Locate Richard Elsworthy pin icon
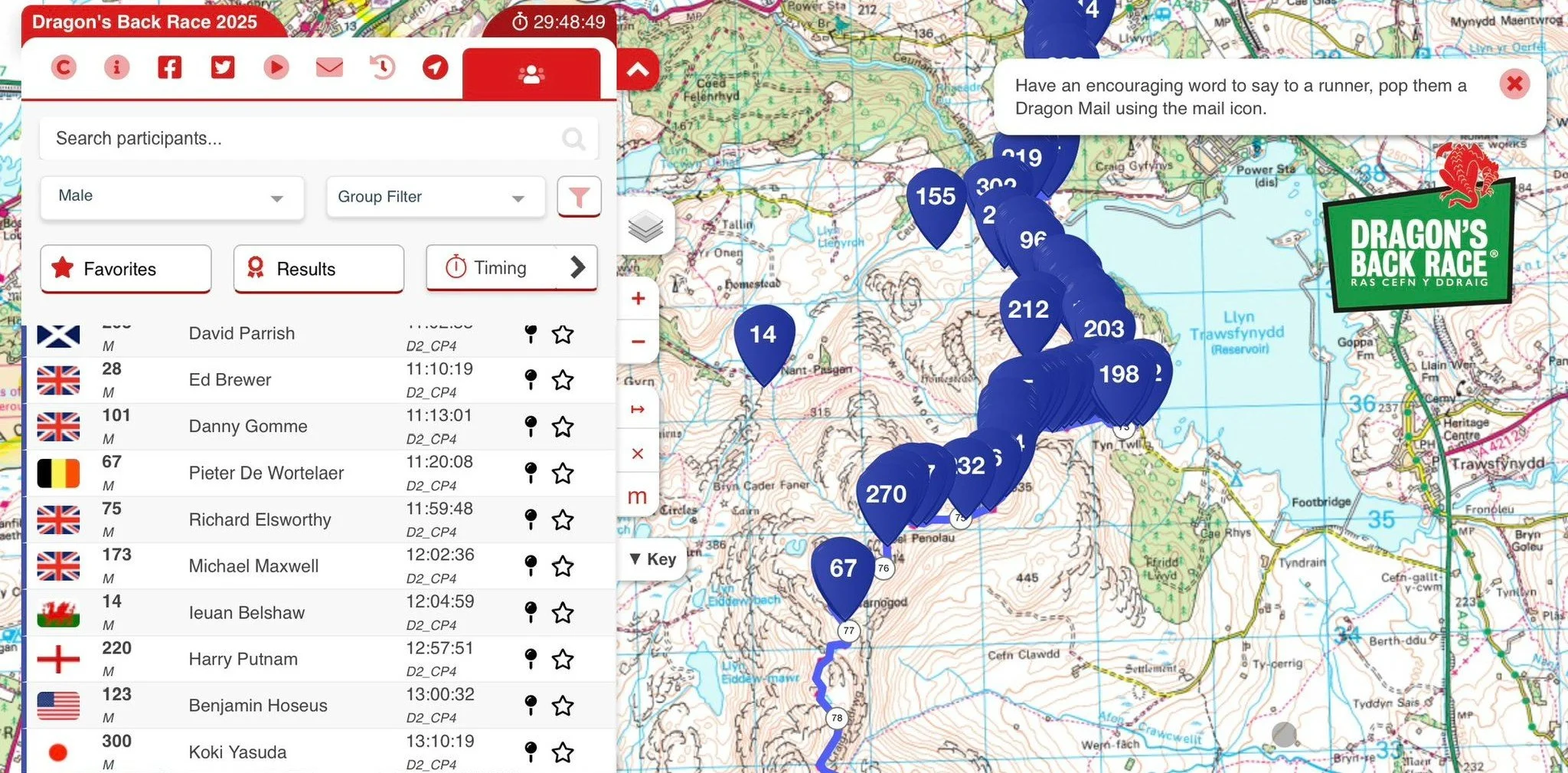 531,519
